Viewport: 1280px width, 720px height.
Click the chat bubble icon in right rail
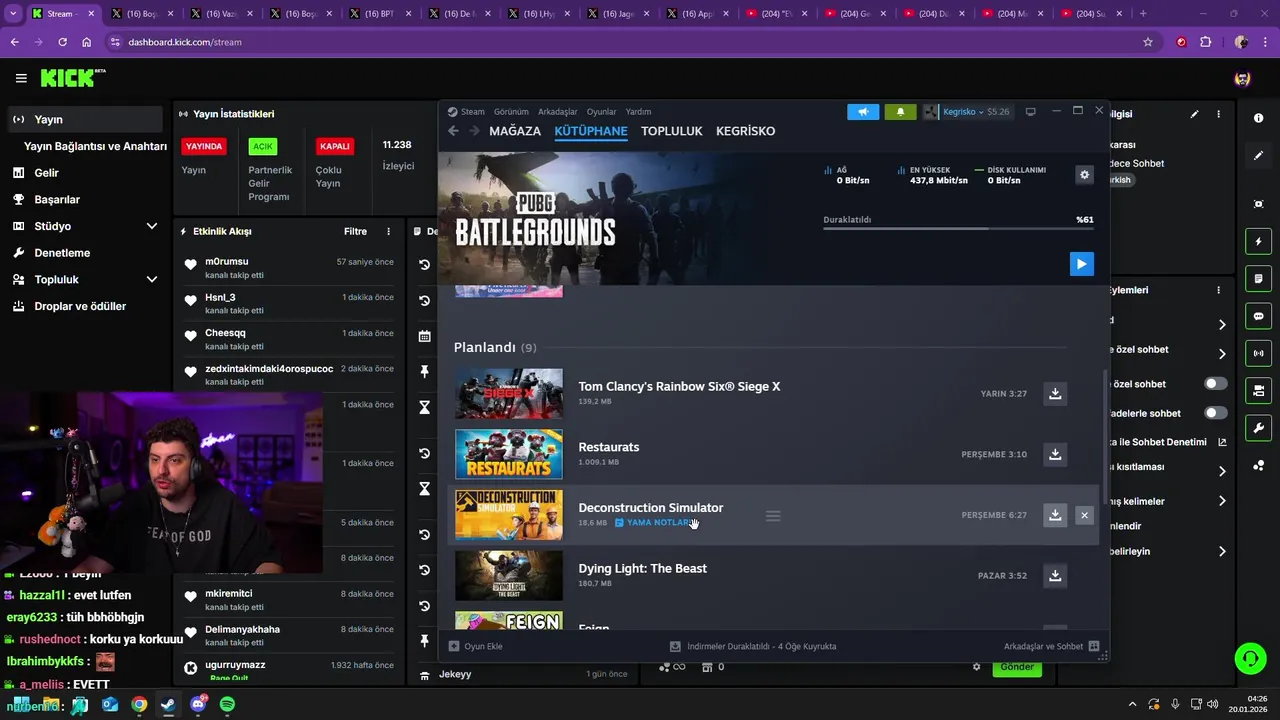point(1258,316)
